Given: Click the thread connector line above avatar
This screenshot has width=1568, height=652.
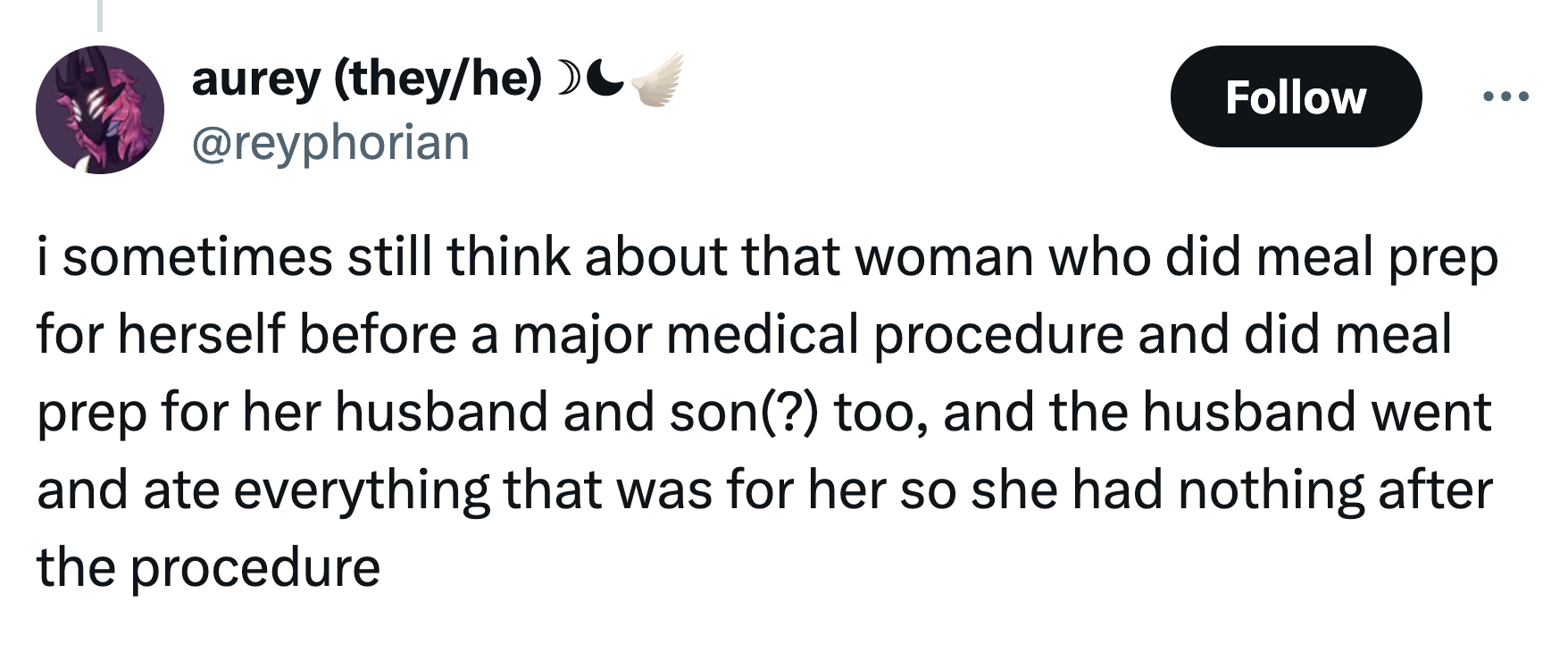Looking at the screenshot, I should tap(100, 16).
